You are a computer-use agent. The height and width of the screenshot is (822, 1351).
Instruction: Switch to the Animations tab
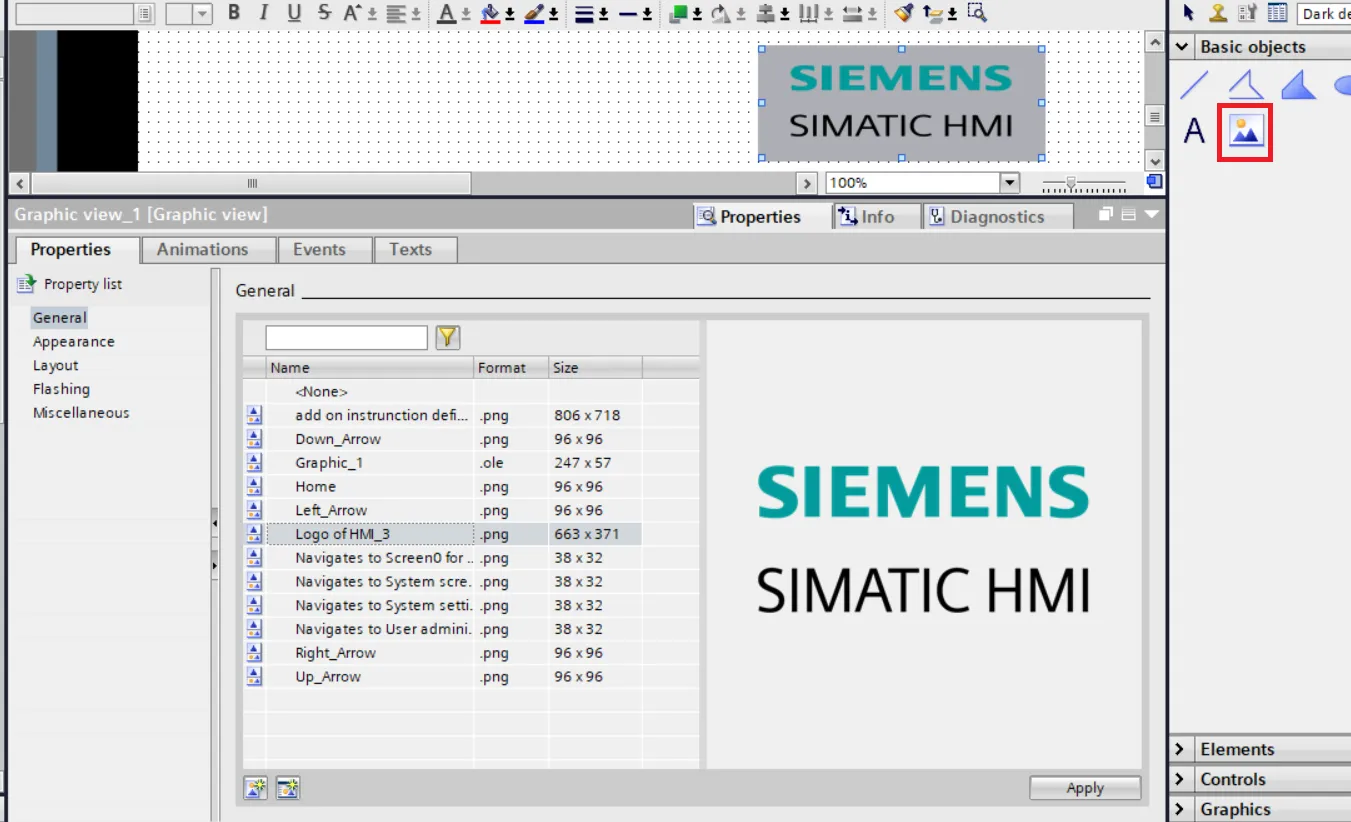click(x=202, y=250)
